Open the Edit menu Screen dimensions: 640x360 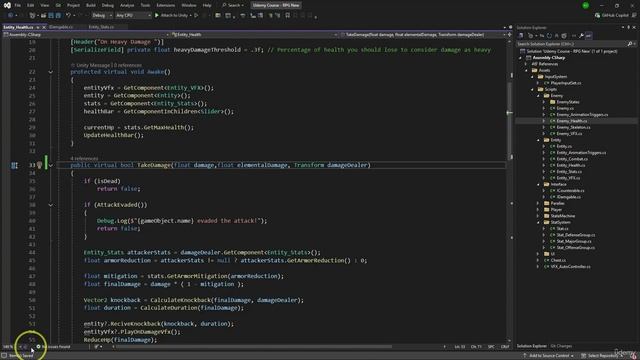[31, 5]
